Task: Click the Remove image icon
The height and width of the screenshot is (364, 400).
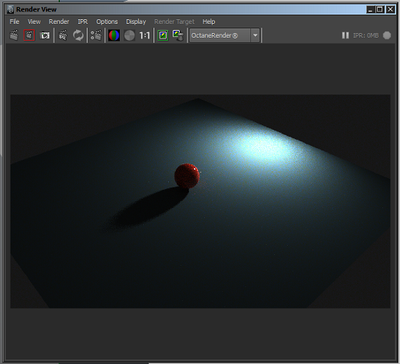Action: point(178,35)
